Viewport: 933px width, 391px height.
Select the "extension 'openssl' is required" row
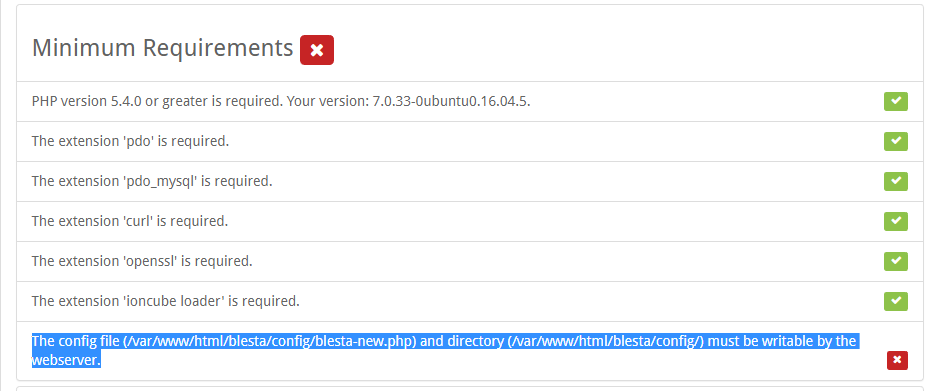coord(469,261)
